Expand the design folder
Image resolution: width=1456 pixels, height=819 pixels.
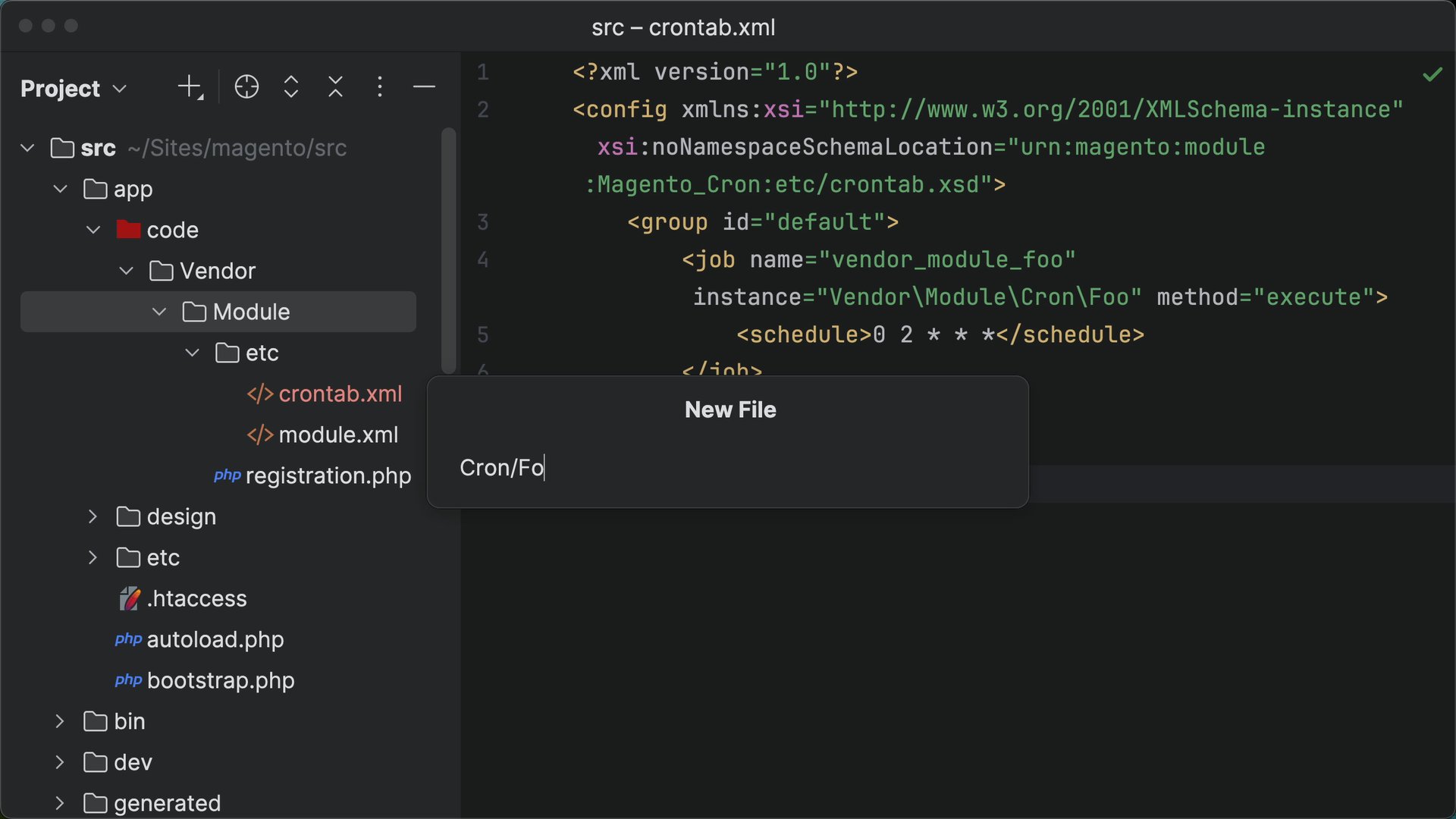tap(93, 516)
